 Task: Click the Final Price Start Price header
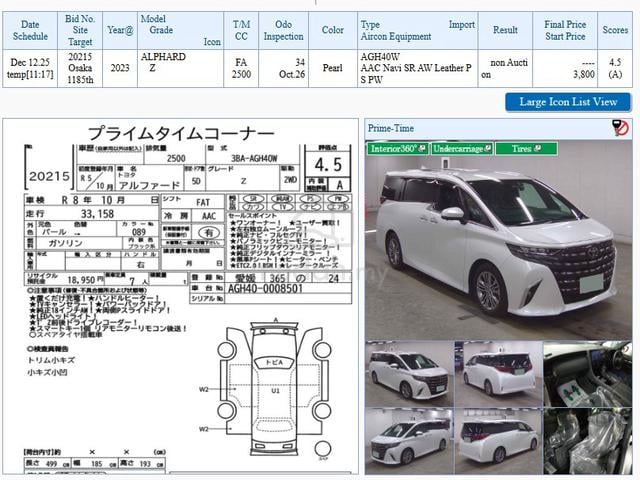(565, 31)
